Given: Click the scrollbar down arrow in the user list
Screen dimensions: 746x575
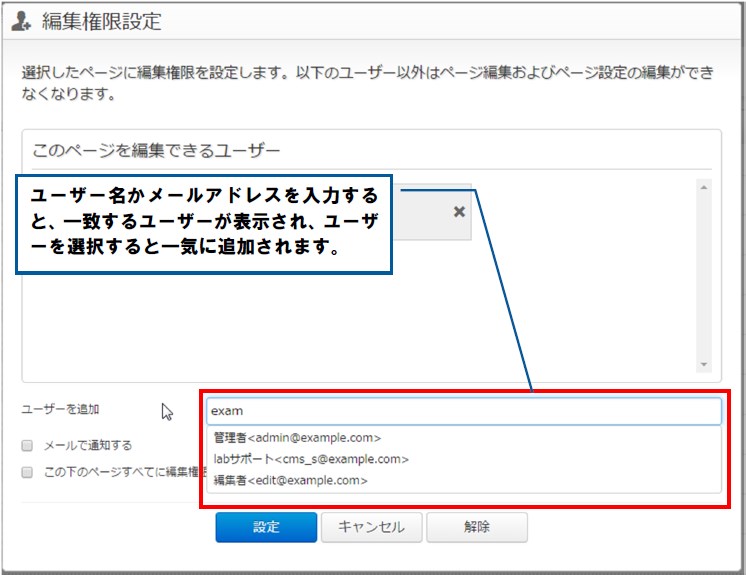Looking at the screenshot, I should click(704, 364).
